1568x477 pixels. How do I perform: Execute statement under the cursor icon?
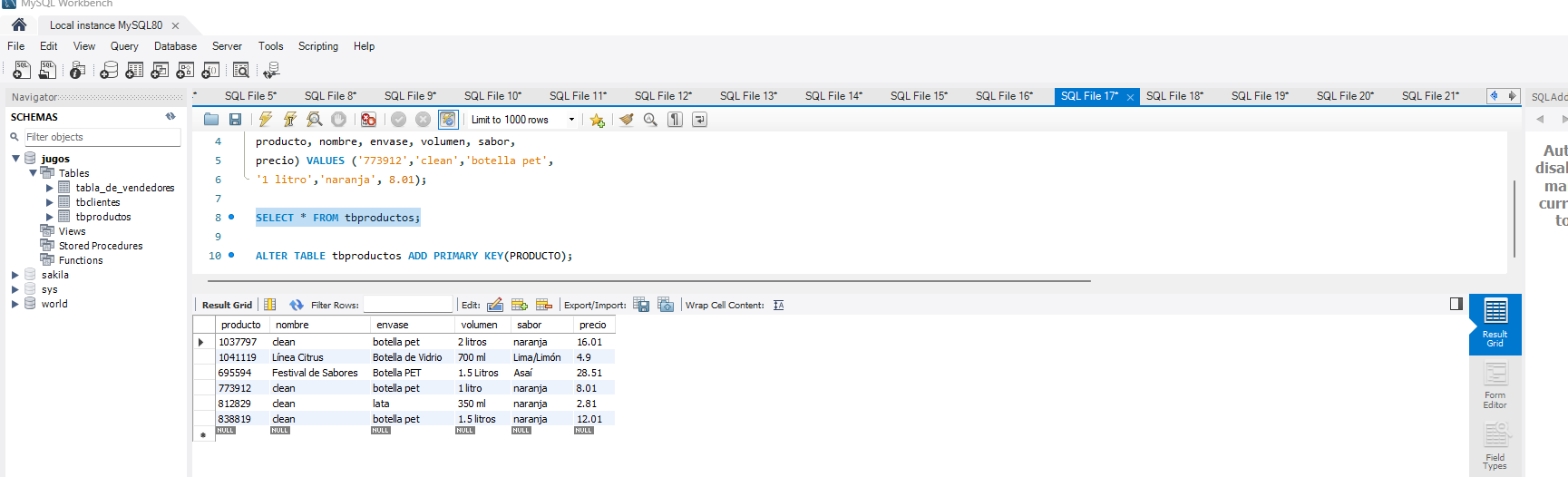point(290,119)
